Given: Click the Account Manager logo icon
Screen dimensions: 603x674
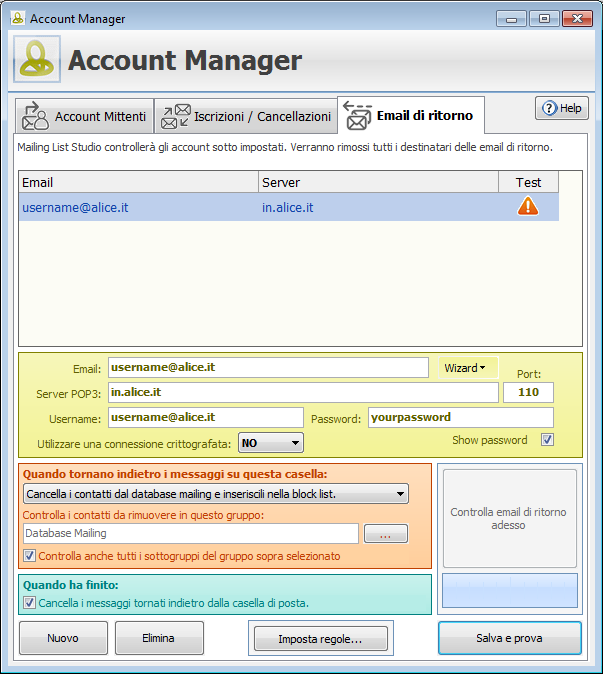Looking at the screenshot, I should pos(37,60).
